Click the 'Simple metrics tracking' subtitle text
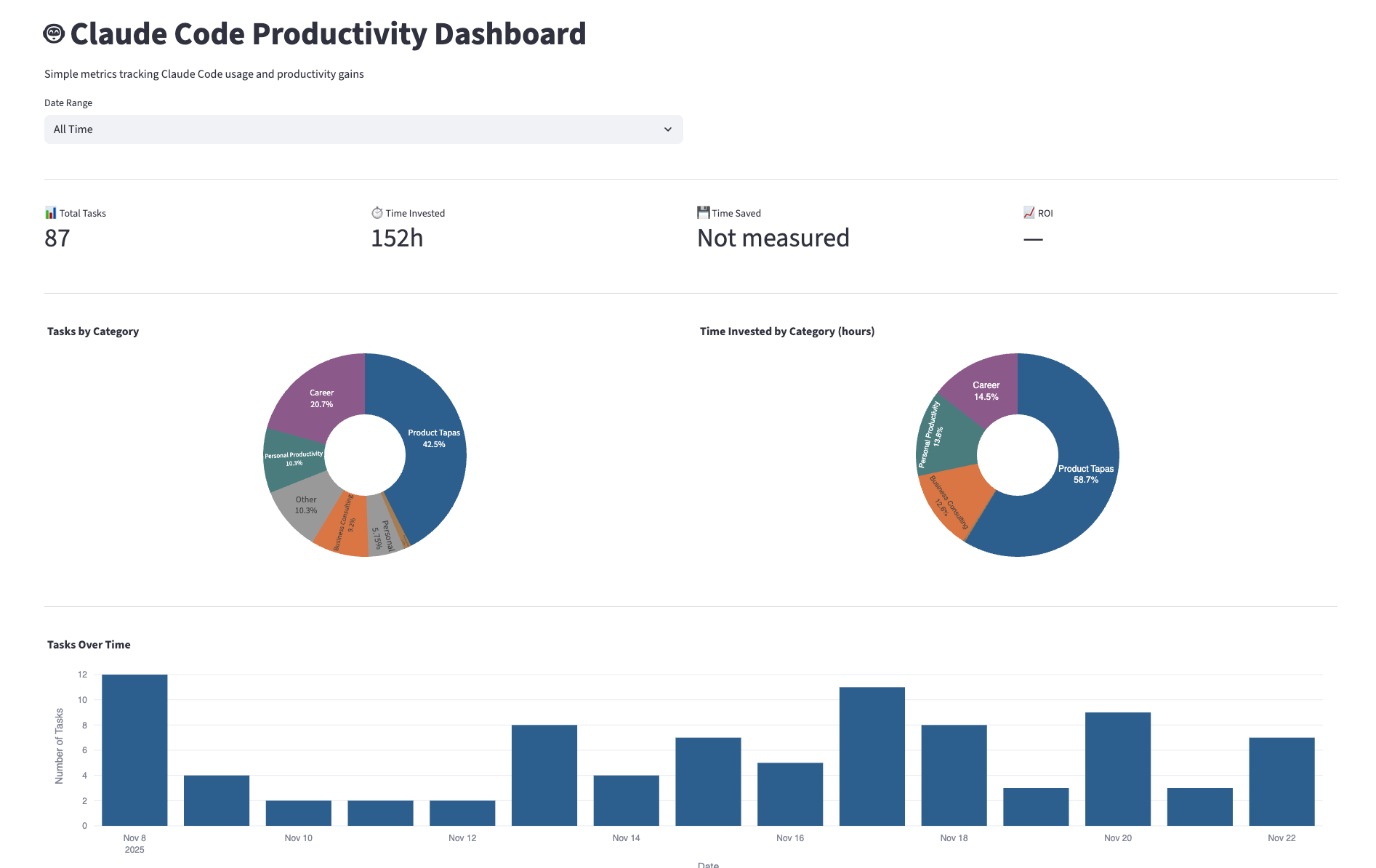This screenshot has width=1376, height=868. [204, 74]
